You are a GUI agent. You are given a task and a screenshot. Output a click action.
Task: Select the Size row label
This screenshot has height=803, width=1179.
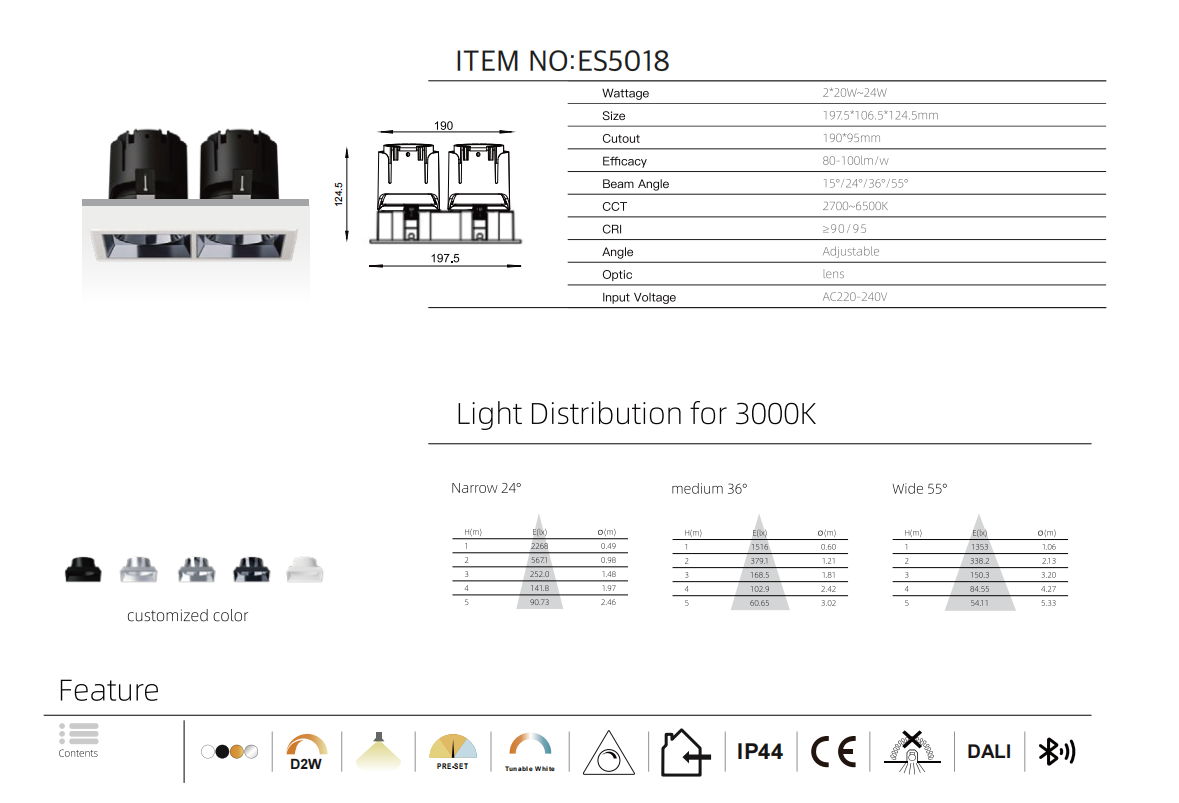click(614, 116)
